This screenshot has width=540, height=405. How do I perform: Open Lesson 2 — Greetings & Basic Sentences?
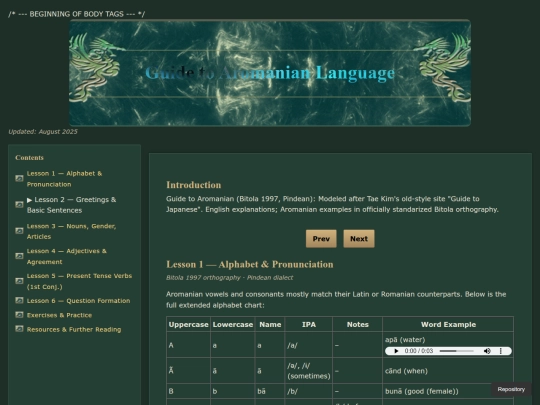pos(71,205)
